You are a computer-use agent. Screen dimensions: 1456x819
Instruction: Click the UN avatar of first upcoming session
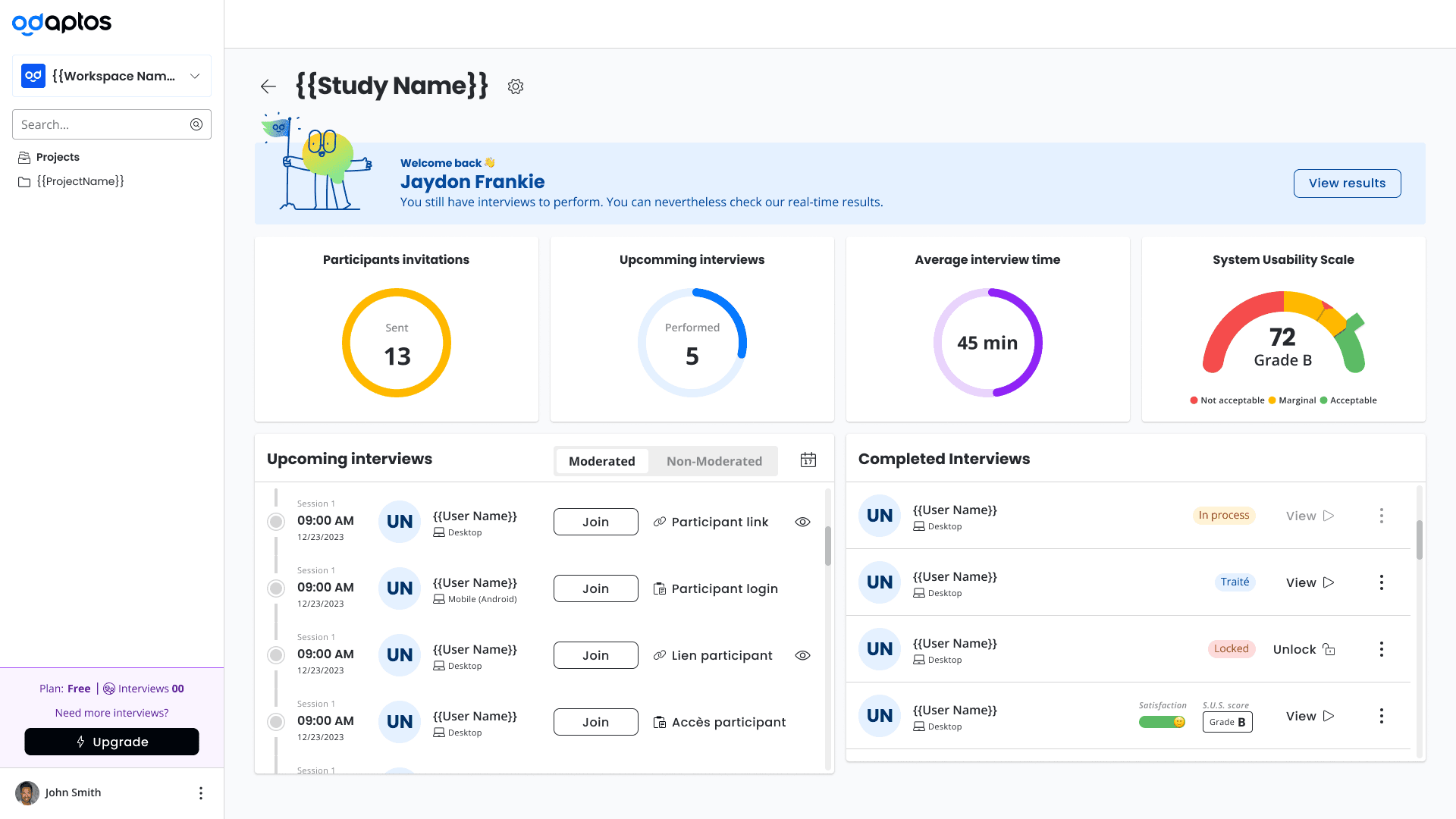click(x=400, y=522)
